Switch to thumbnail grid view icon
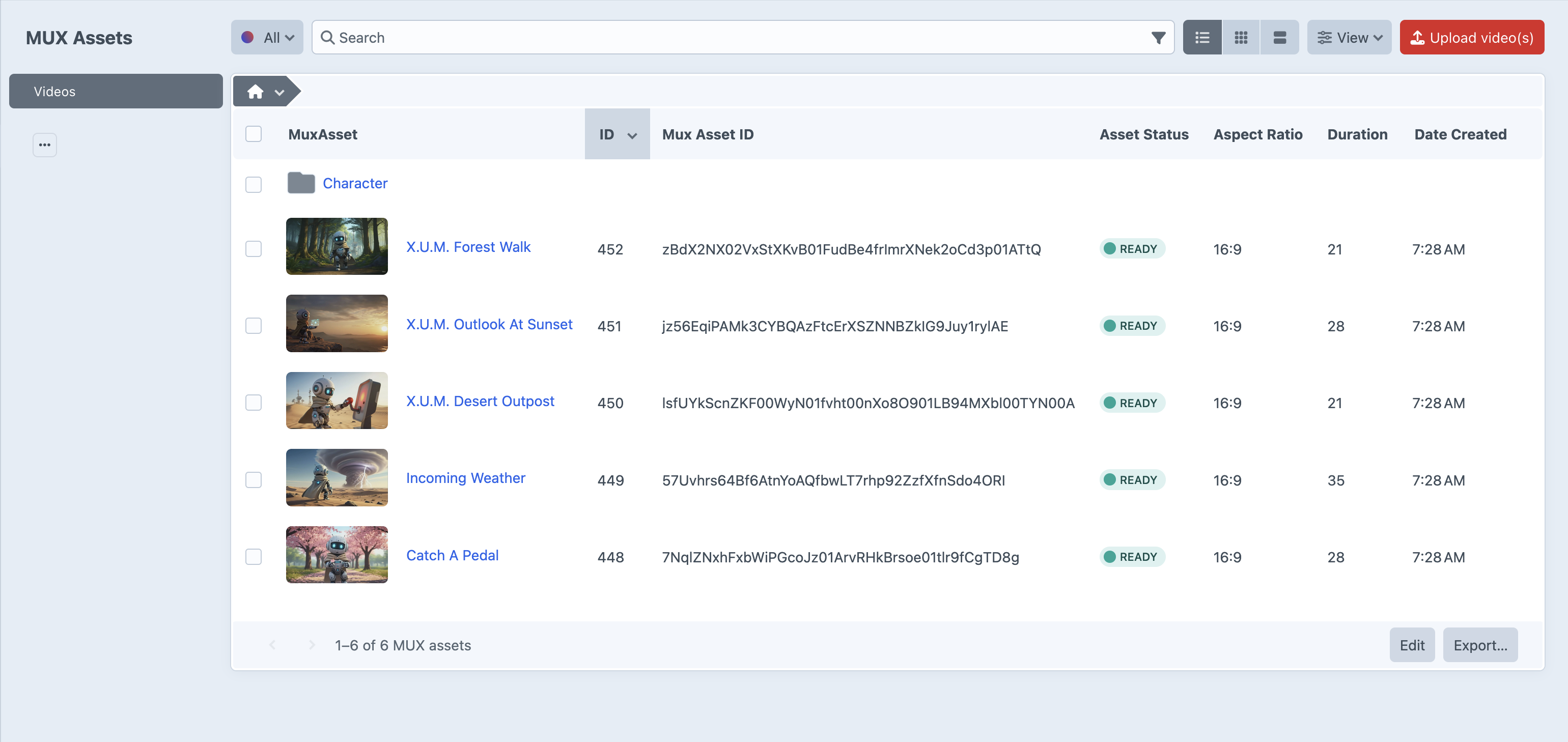The height and width of the screenshot is (742, 1568). pyautogui.click(x=1241, y=38)
